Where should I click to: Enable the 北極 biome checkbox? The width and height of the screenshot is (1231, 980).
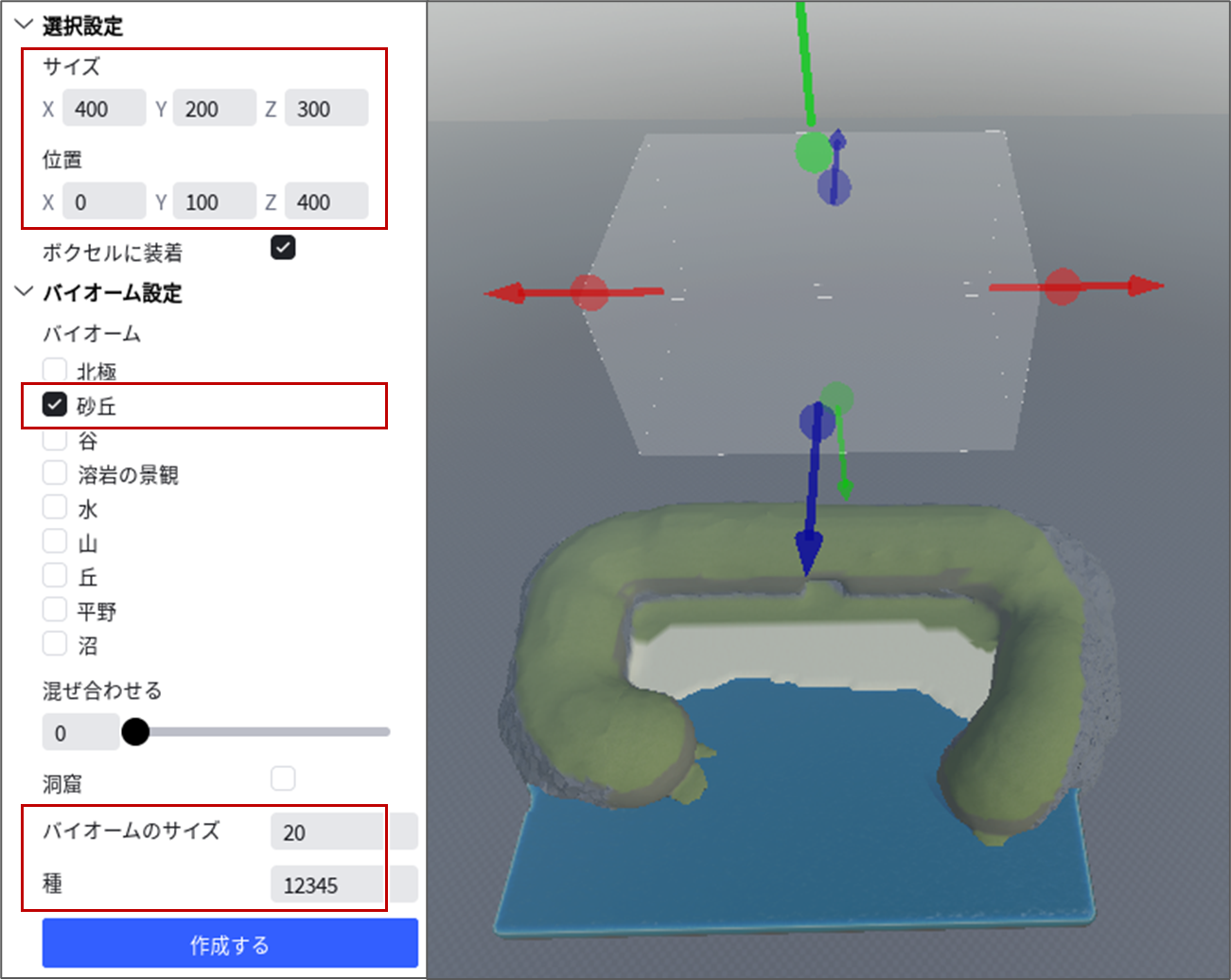(x=55, y=369)
